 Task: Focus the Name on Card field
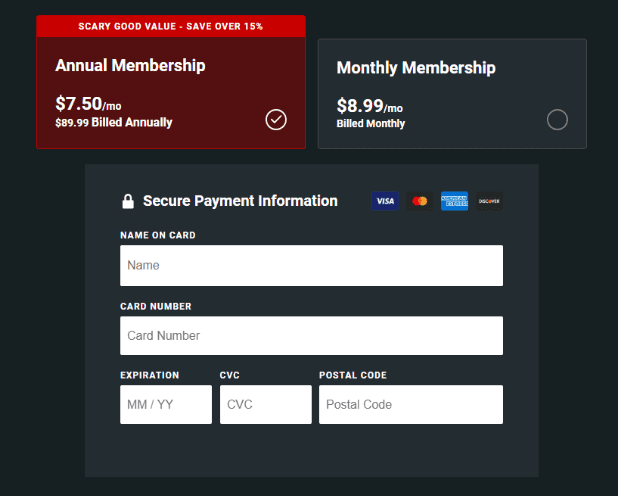tap(311, 265)
